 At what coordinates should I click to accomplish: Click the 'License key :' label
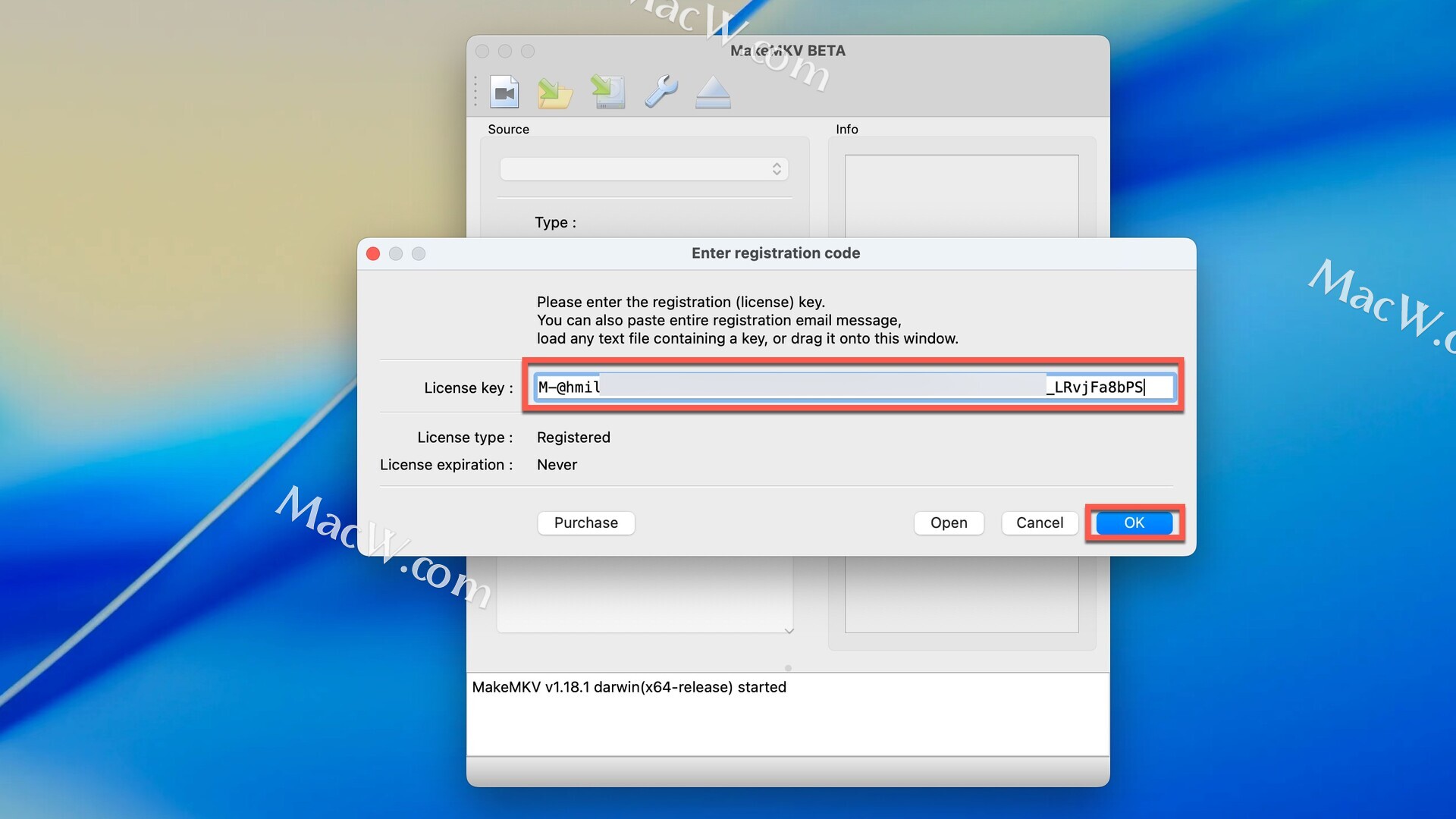tap(469, 388)
